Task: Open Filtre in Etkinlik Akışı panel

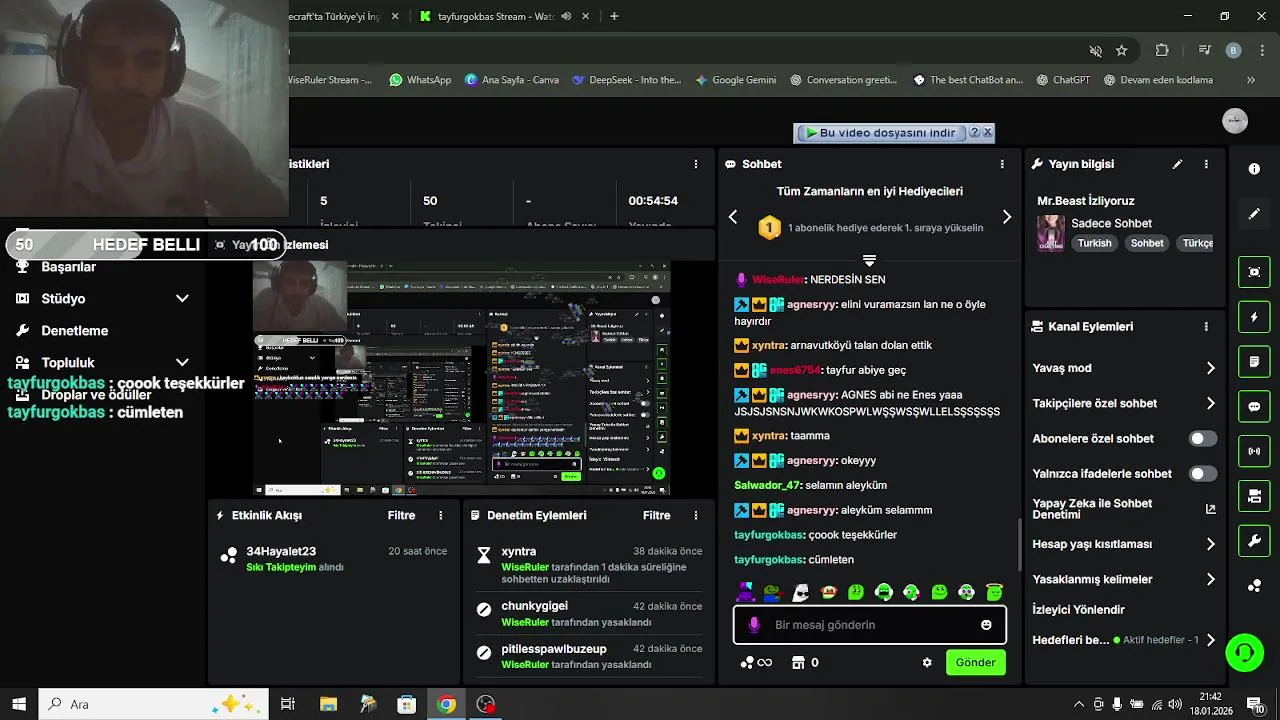Action: (402, 516)
